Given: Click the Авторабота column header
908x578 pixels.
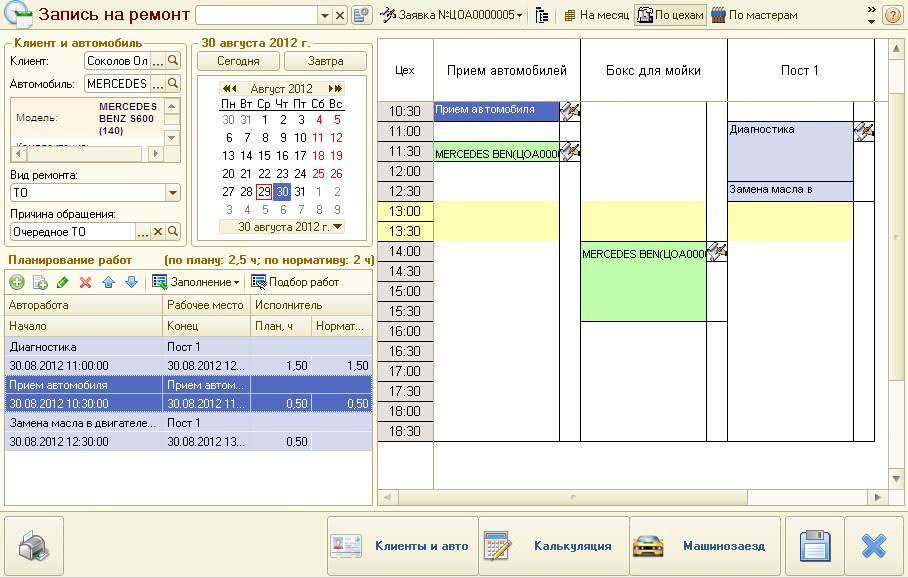Looking at the screenshot, I should [83, 305].
